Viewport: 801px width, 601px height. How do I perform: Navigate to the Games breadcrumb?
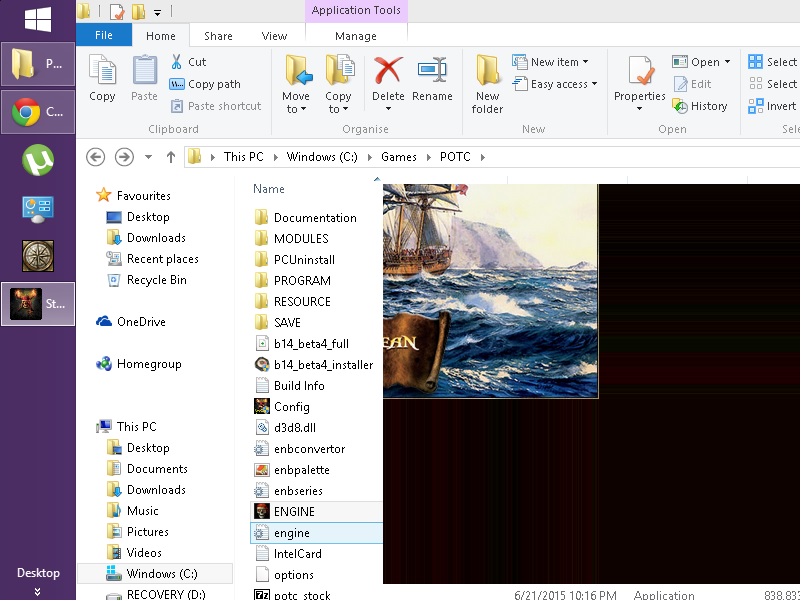[x=398, y=157]
